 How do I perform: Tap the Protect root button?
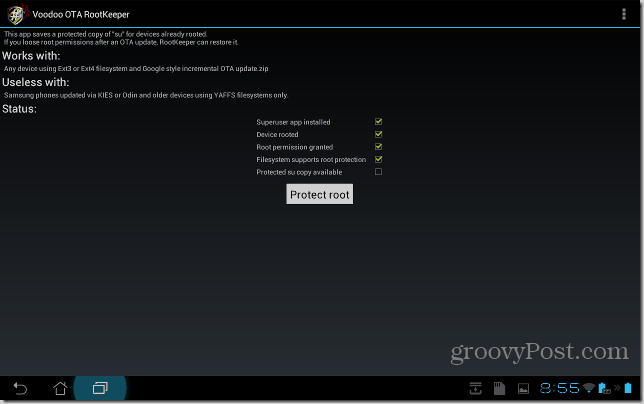click(320, 194)
